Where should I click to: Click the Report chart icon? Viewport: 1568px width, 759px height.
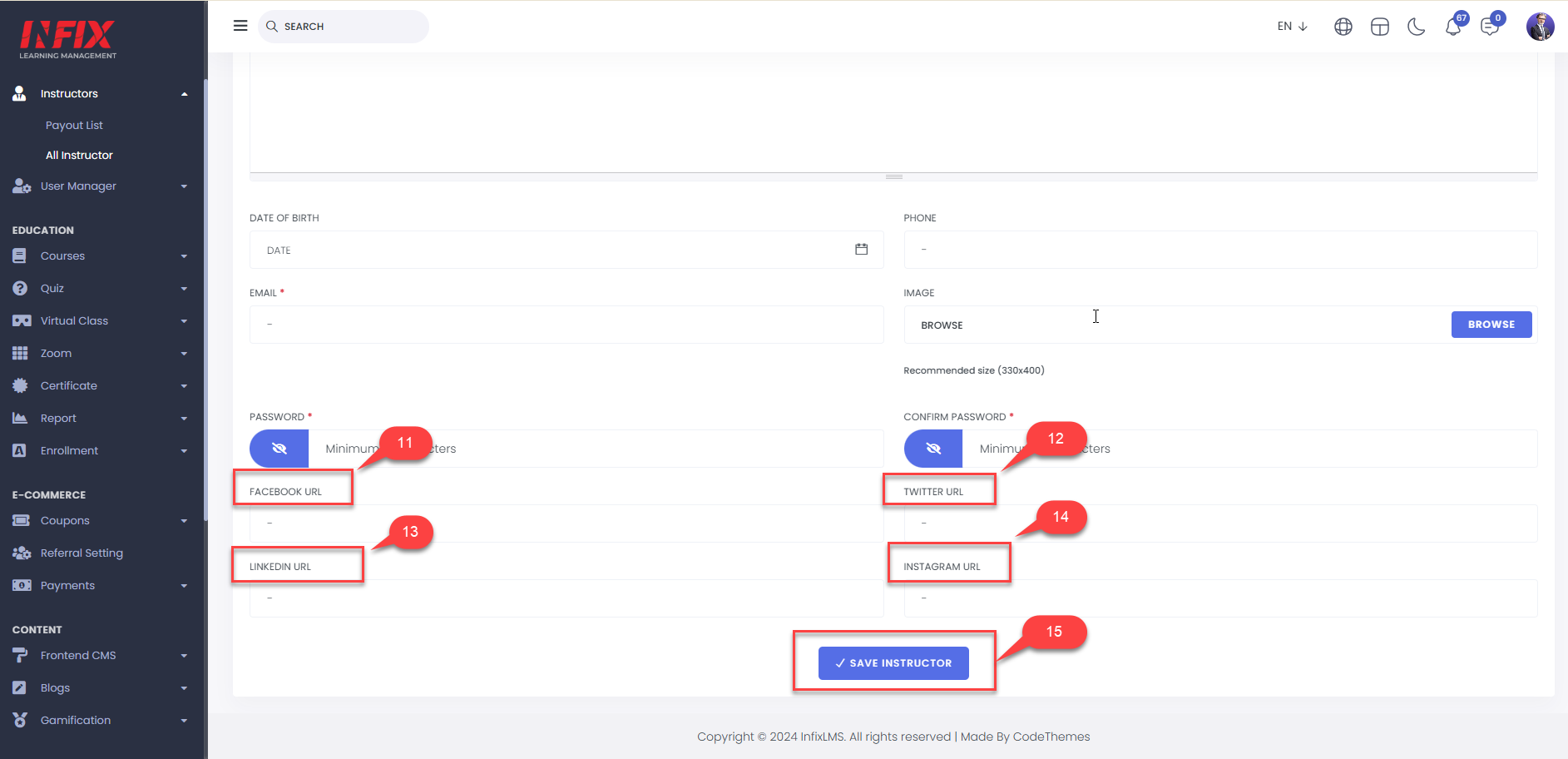click(20, 418)
